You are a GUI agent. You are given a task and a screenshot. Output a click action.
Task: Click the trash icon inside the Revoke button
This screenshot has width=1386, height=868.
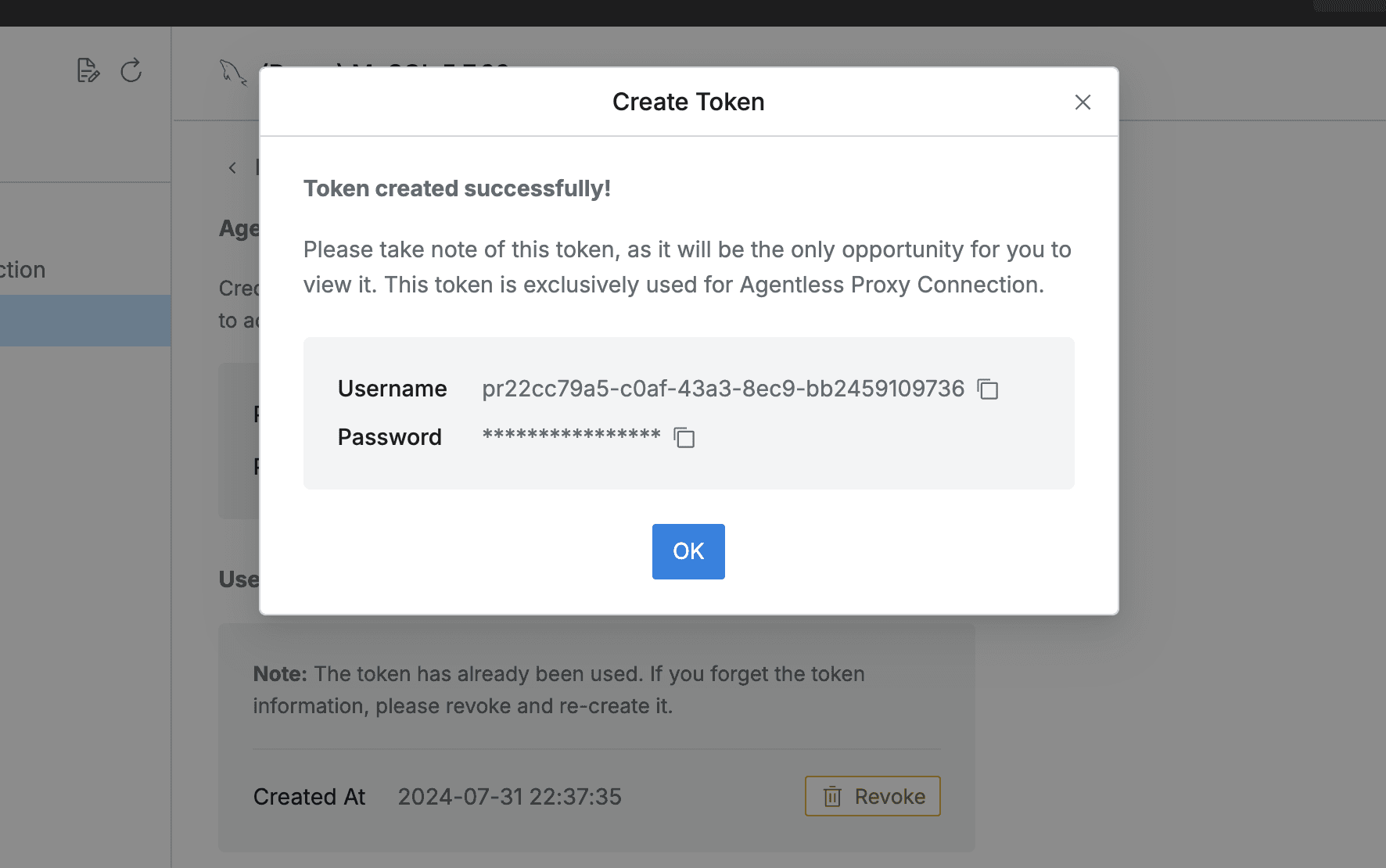(x=834, y=796)
